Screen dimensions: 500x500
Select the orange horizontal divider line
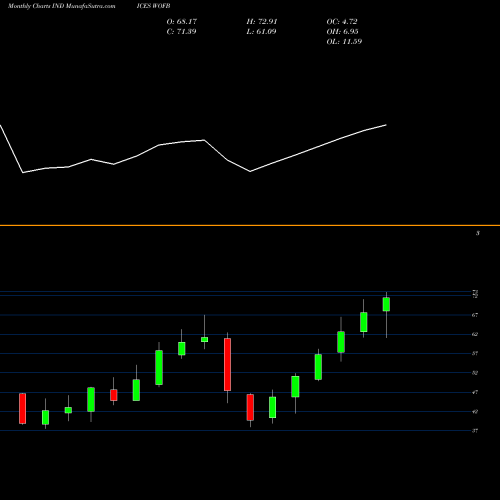(x=250, y=226)
